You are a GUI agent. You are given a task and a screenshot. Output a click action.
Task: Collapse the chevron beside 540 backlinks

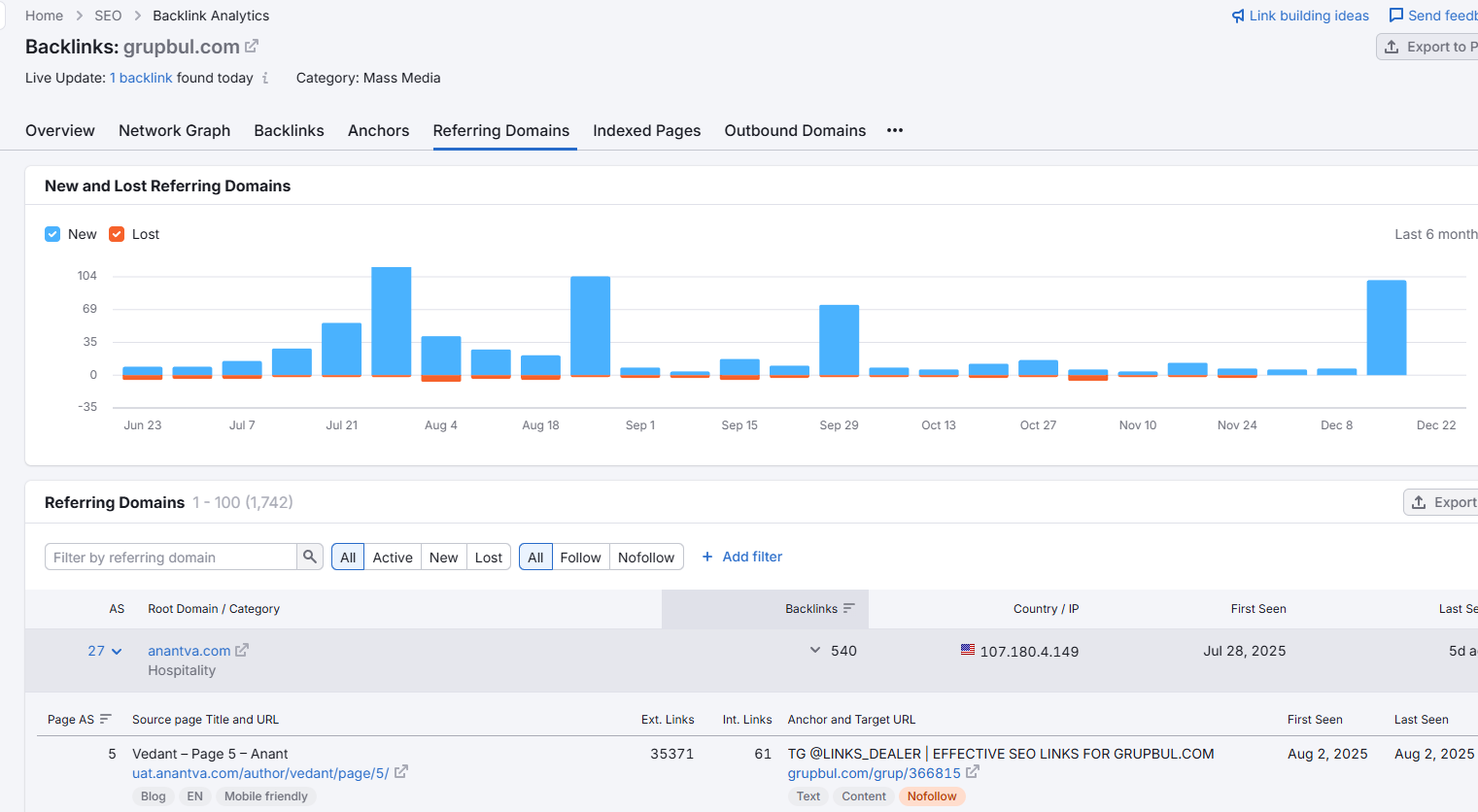[x=815, y=650]
